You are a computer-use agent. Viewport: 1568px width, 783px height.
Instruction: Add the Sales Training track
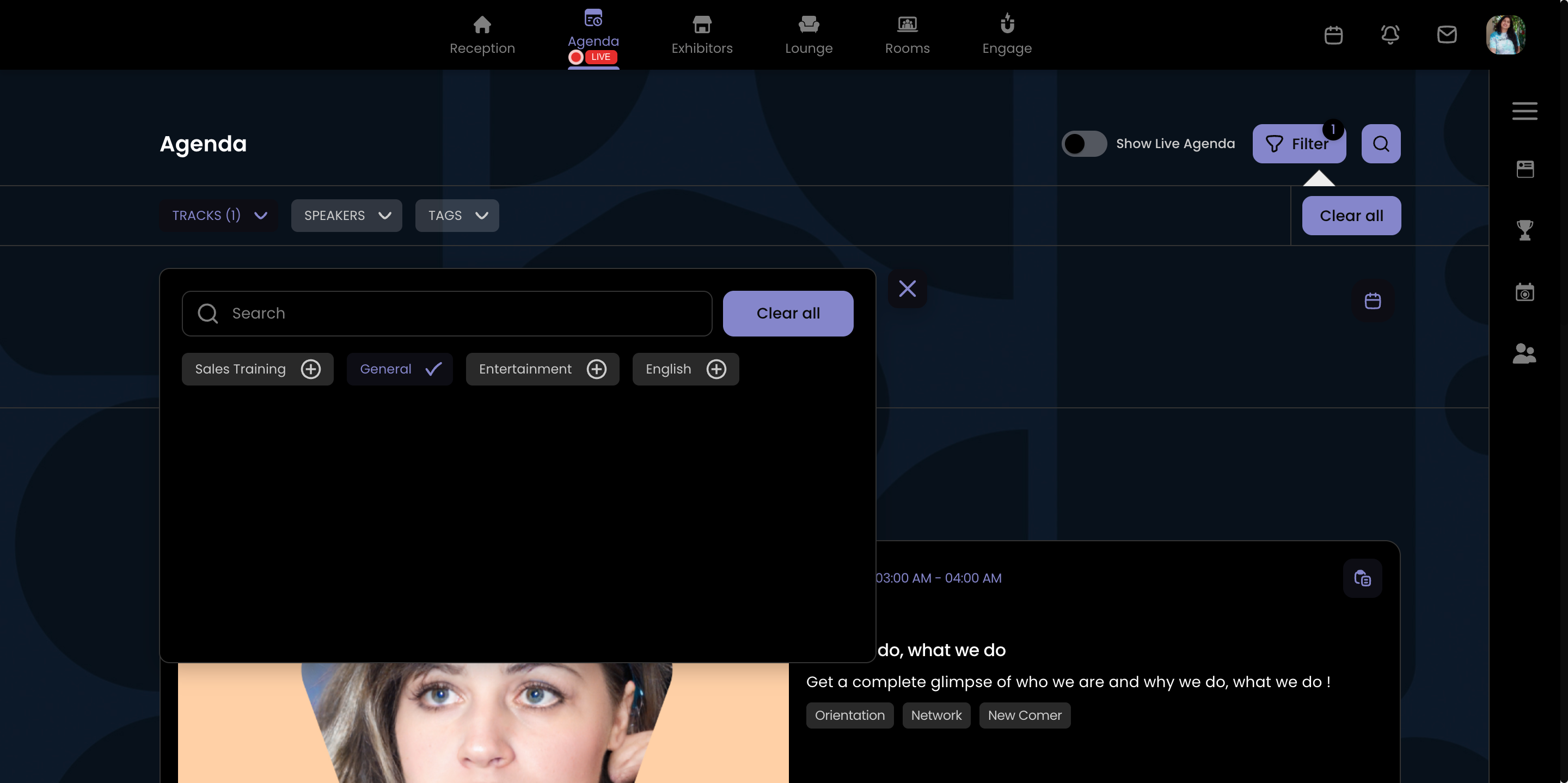tap(258, 369)
